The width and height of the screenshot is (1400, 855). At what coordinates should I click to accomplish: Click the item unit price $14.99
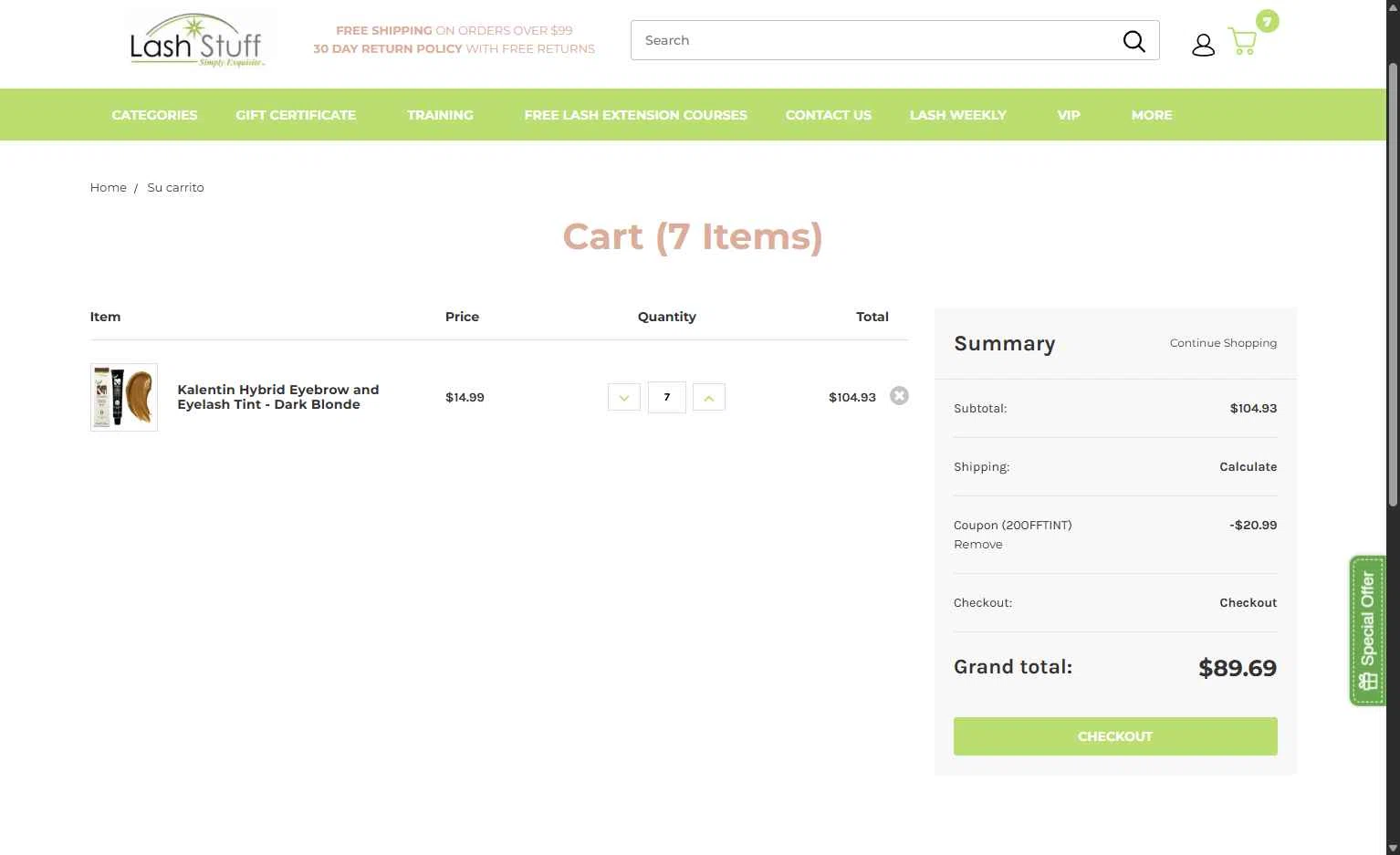tap(465, 398)
